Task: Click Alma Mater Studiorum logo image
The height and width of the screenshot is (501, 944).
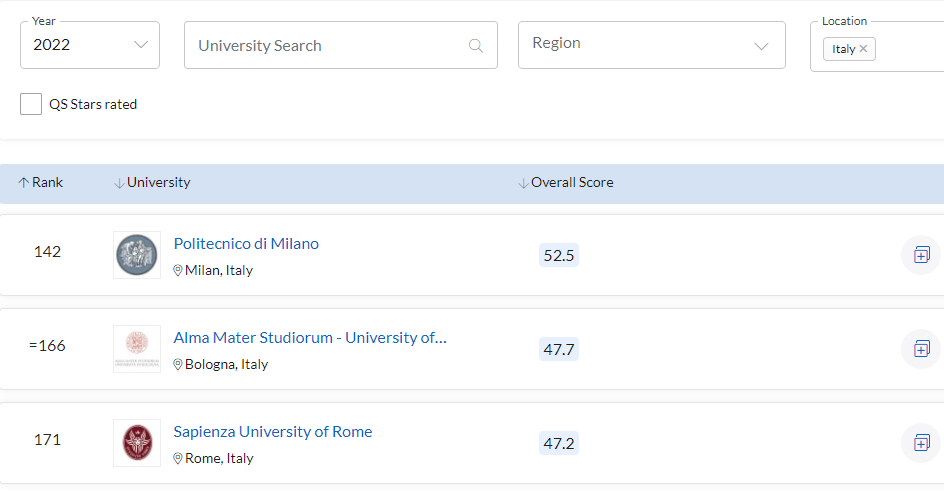Action: coord(137,349)
